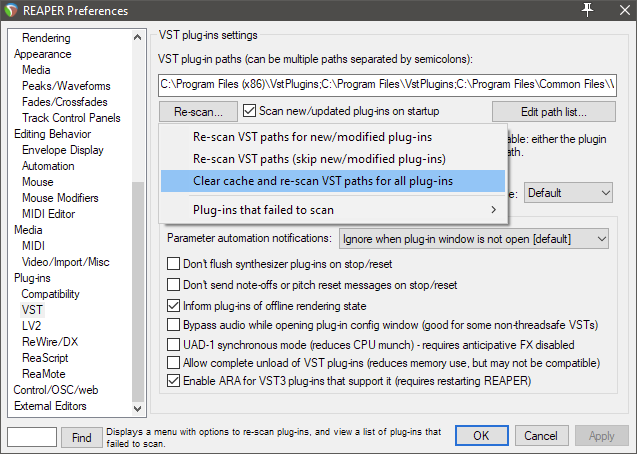Click the Apply button
The width and height of the screenshot is (637, 454).
pyautogui.click(x=602, y=436)
